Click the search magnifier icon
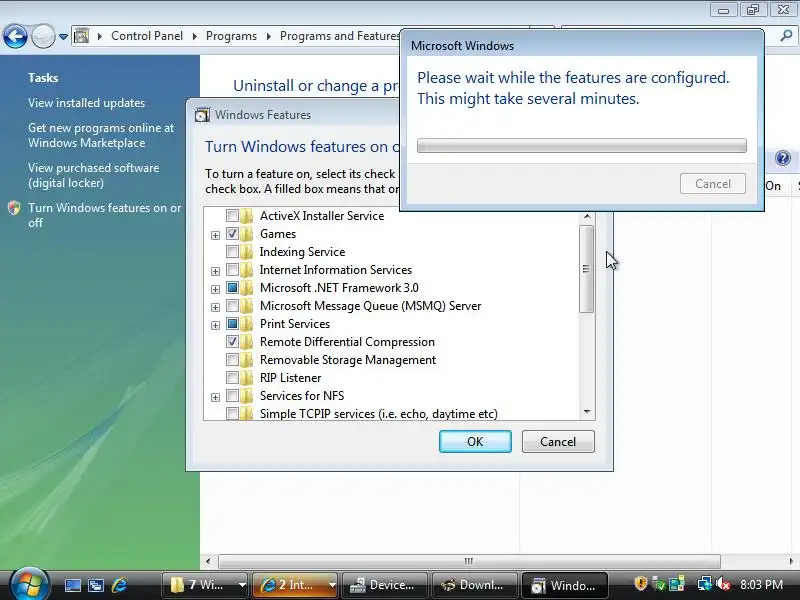 pos(786,36)
